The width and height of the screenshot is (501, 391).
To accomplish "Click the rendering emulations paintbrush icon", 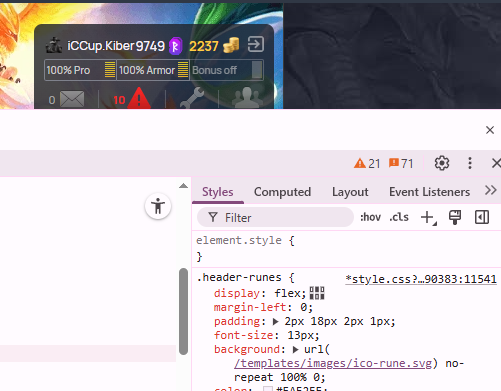I will coord(455,217).
